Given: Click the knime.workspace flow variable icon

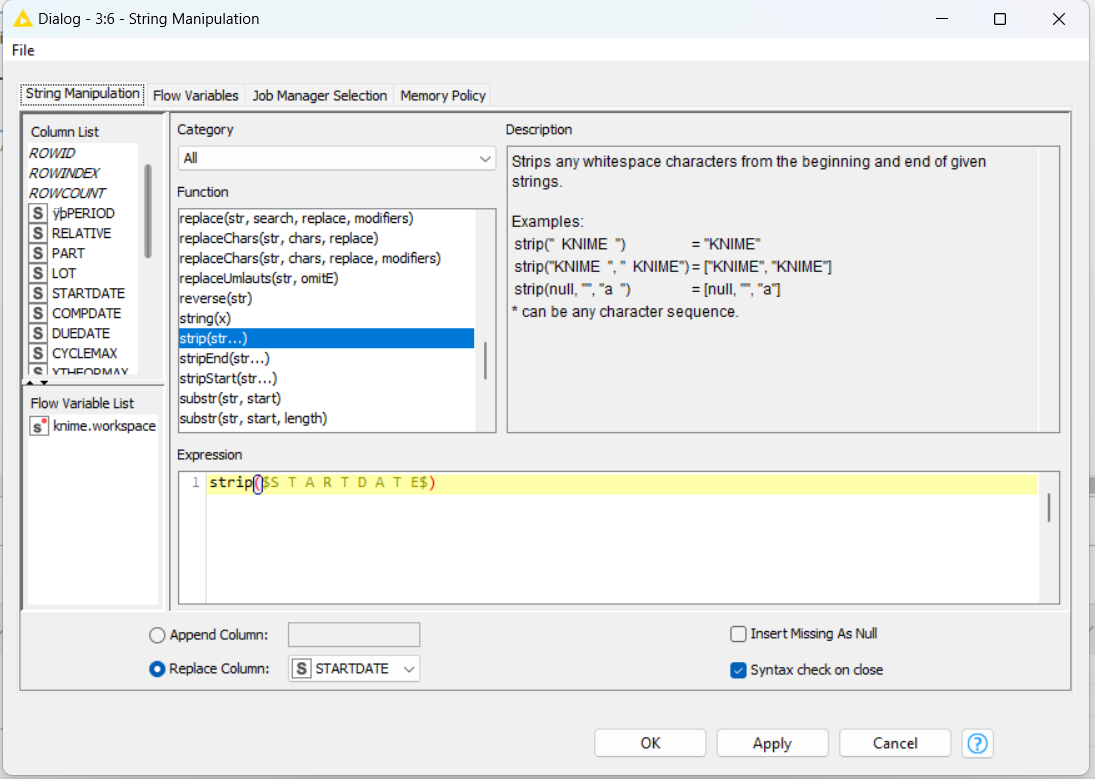Looking at the screenshot, I should 39,426.
